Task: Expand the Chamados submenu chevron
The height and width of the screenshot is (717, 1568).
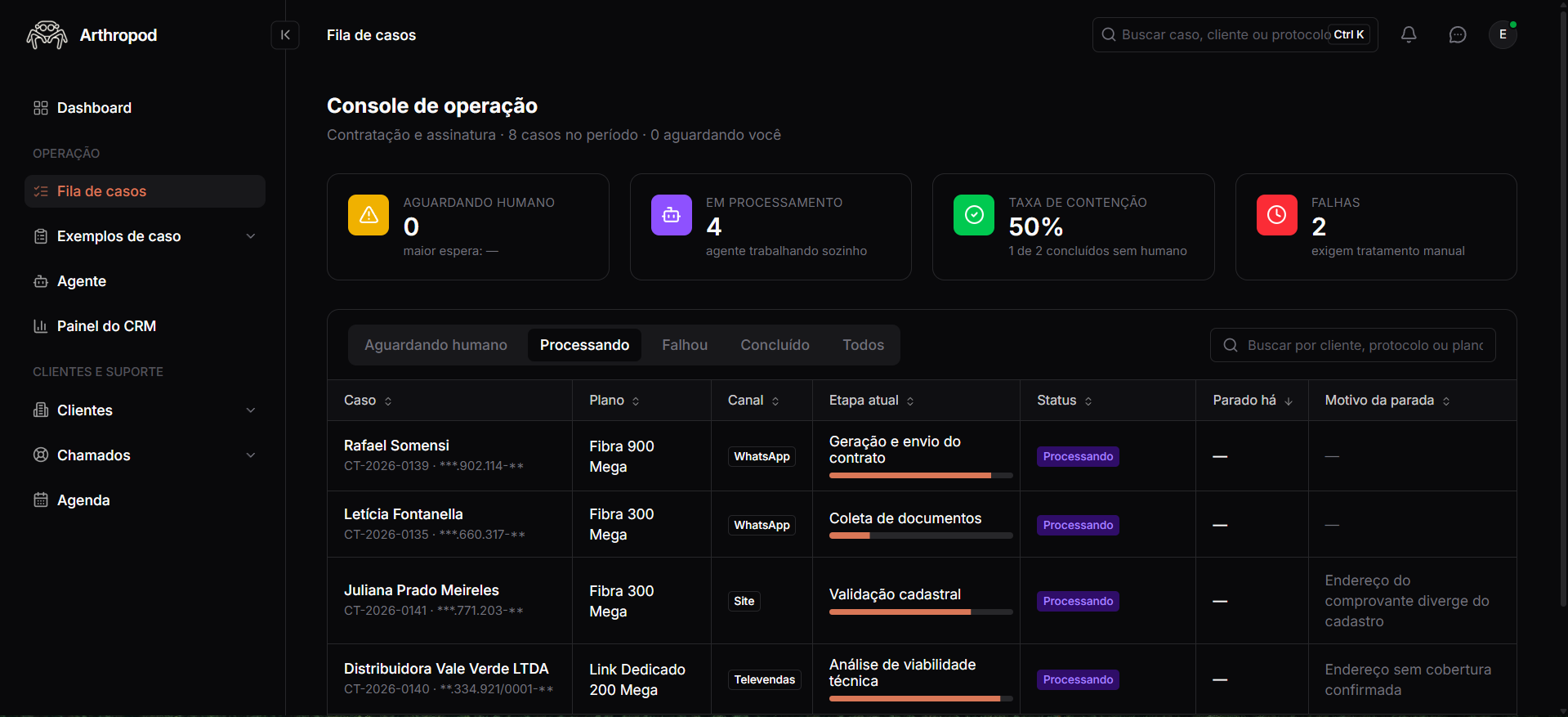Action: point(251,455)
